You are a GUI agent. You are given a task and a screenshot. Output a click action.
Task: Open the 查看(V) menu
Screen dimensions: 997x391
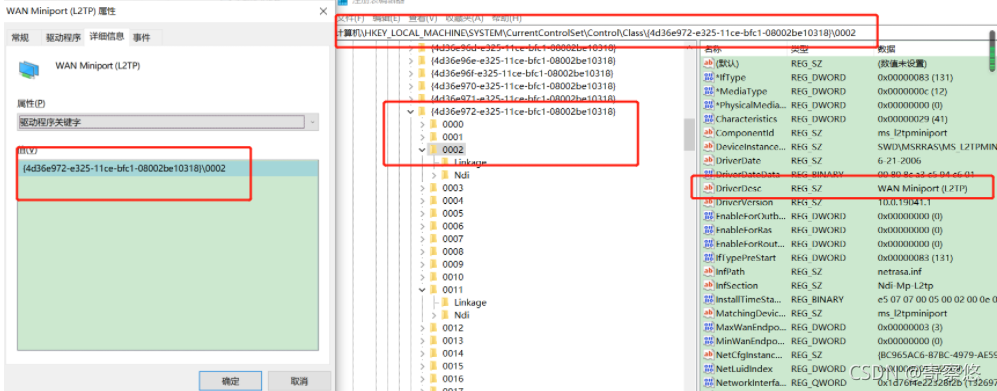click(x=423, y=18)
